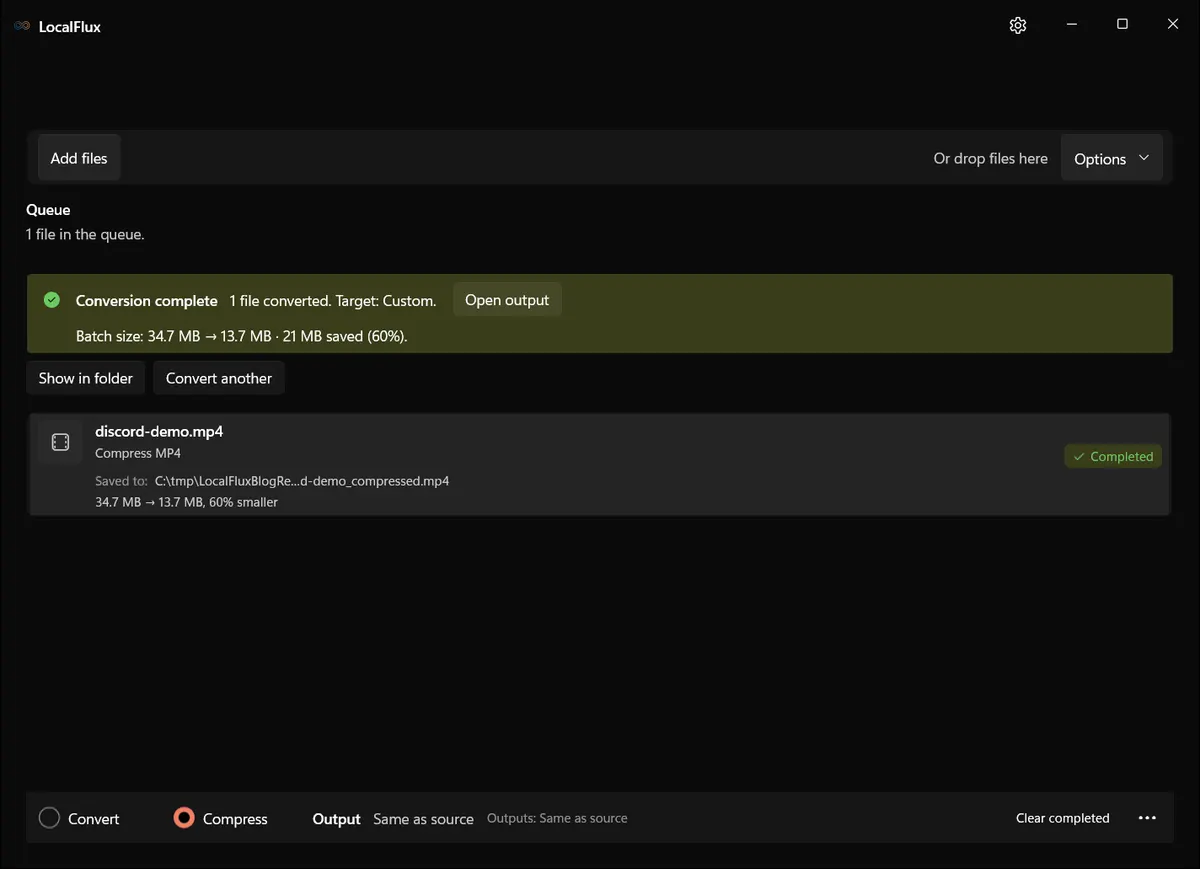Click the discord-demo.mp4 file name

[159, 432]
